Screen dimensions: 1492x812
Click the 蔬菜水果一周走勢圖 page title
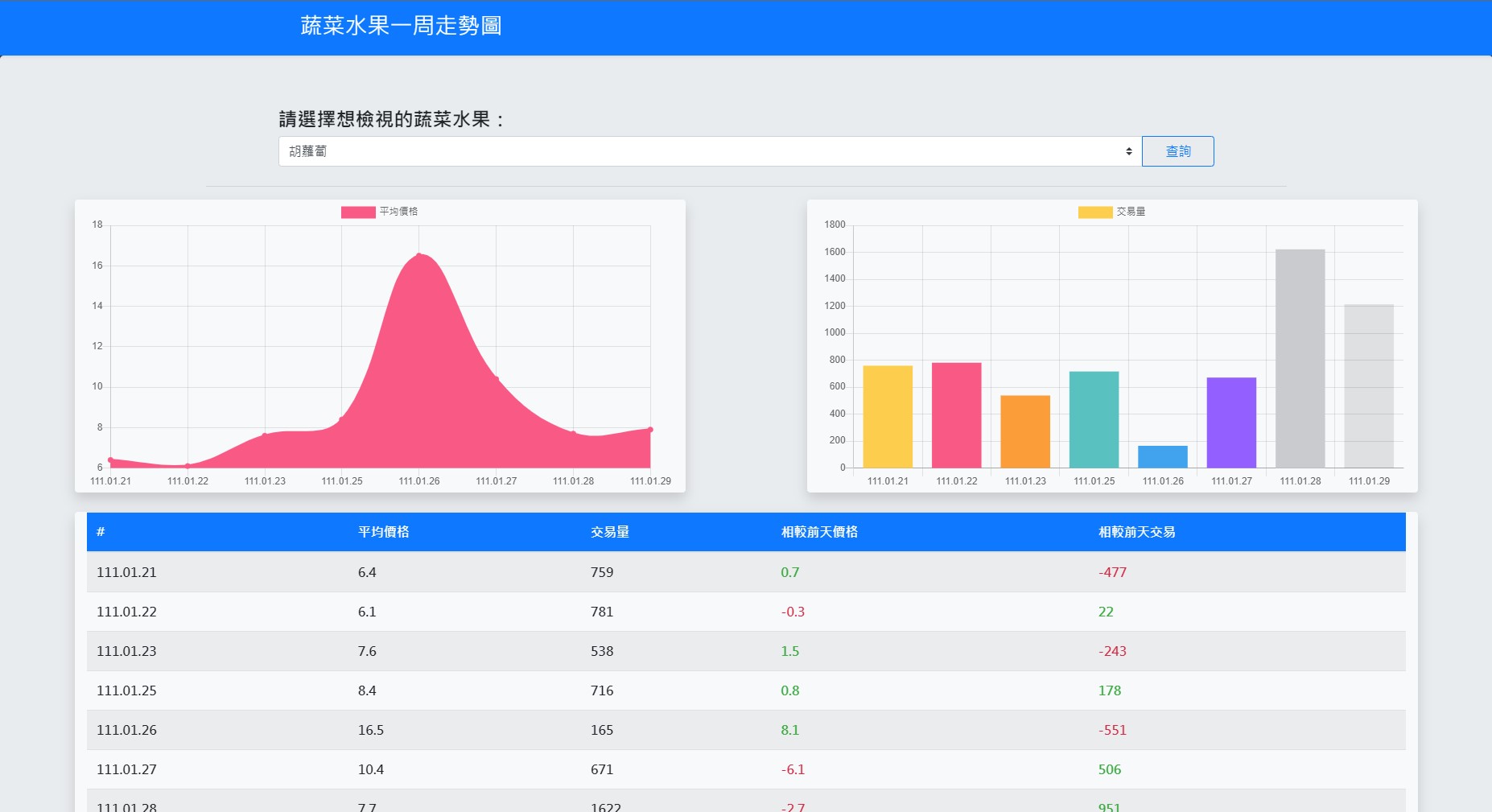pyautogui.click(x=401, y=26)
